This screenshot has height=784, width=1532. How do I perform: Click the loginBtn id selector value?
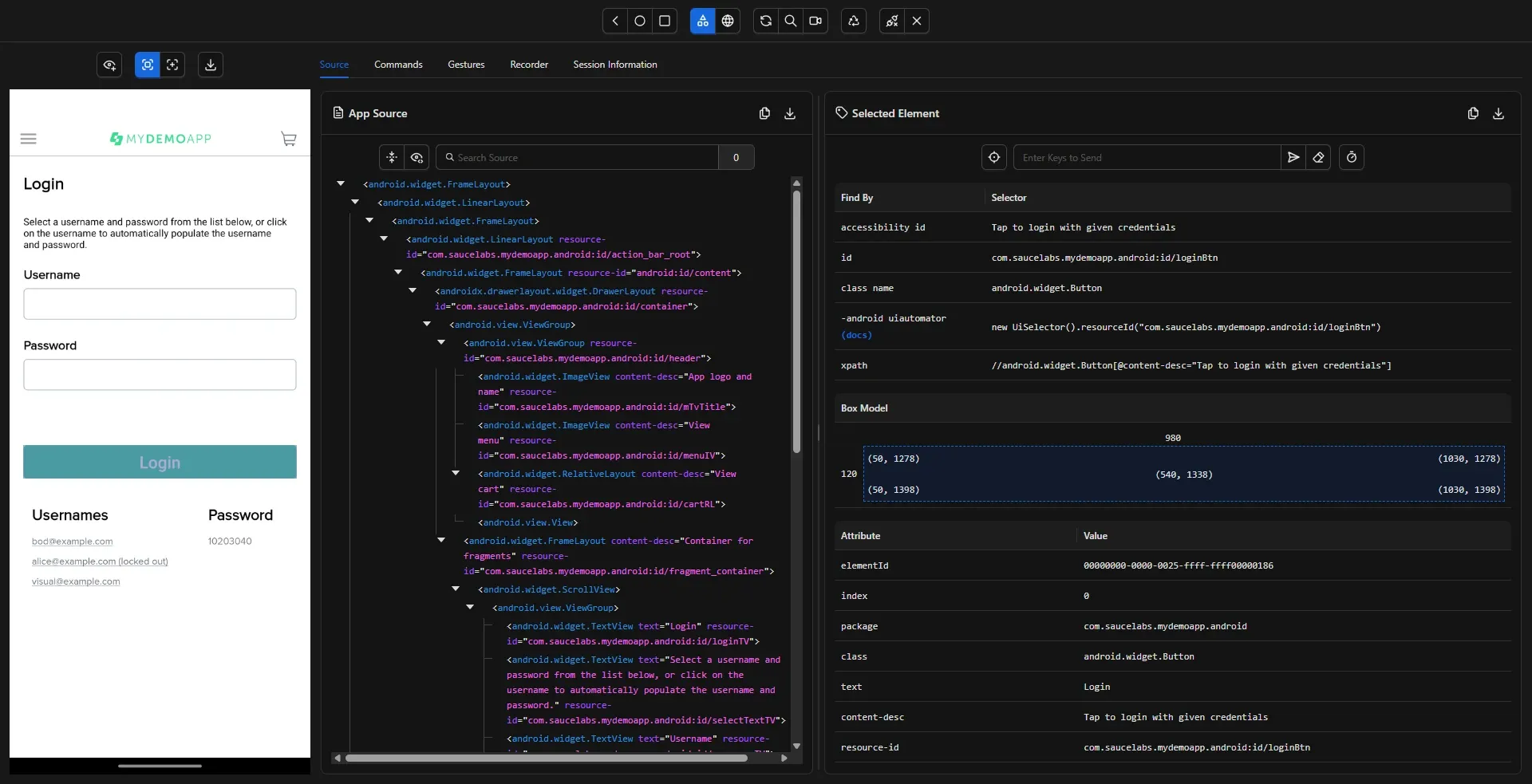1104,258
